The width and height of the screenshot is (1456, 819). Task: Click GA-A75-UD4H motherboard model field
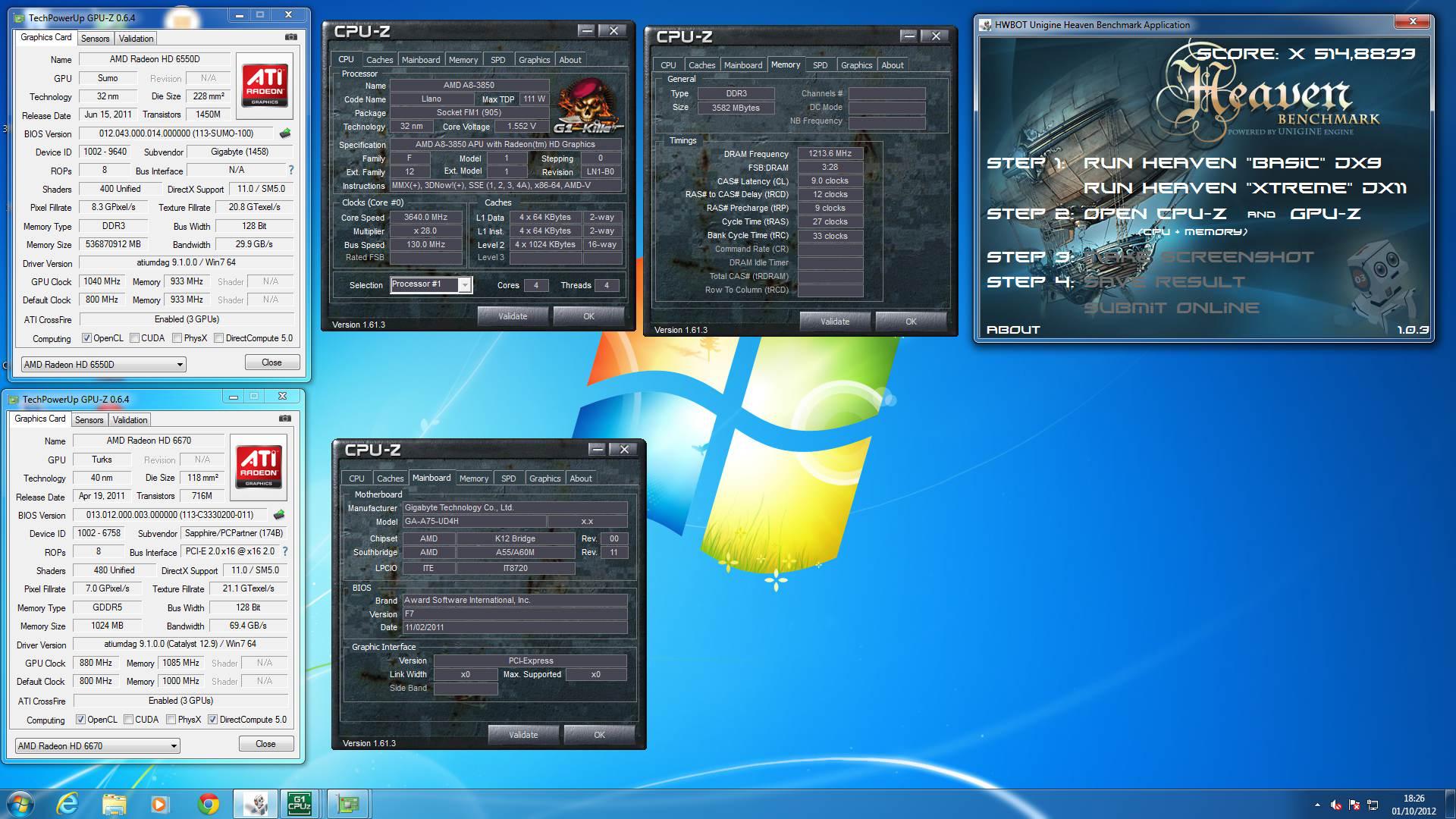click(474, 522)
